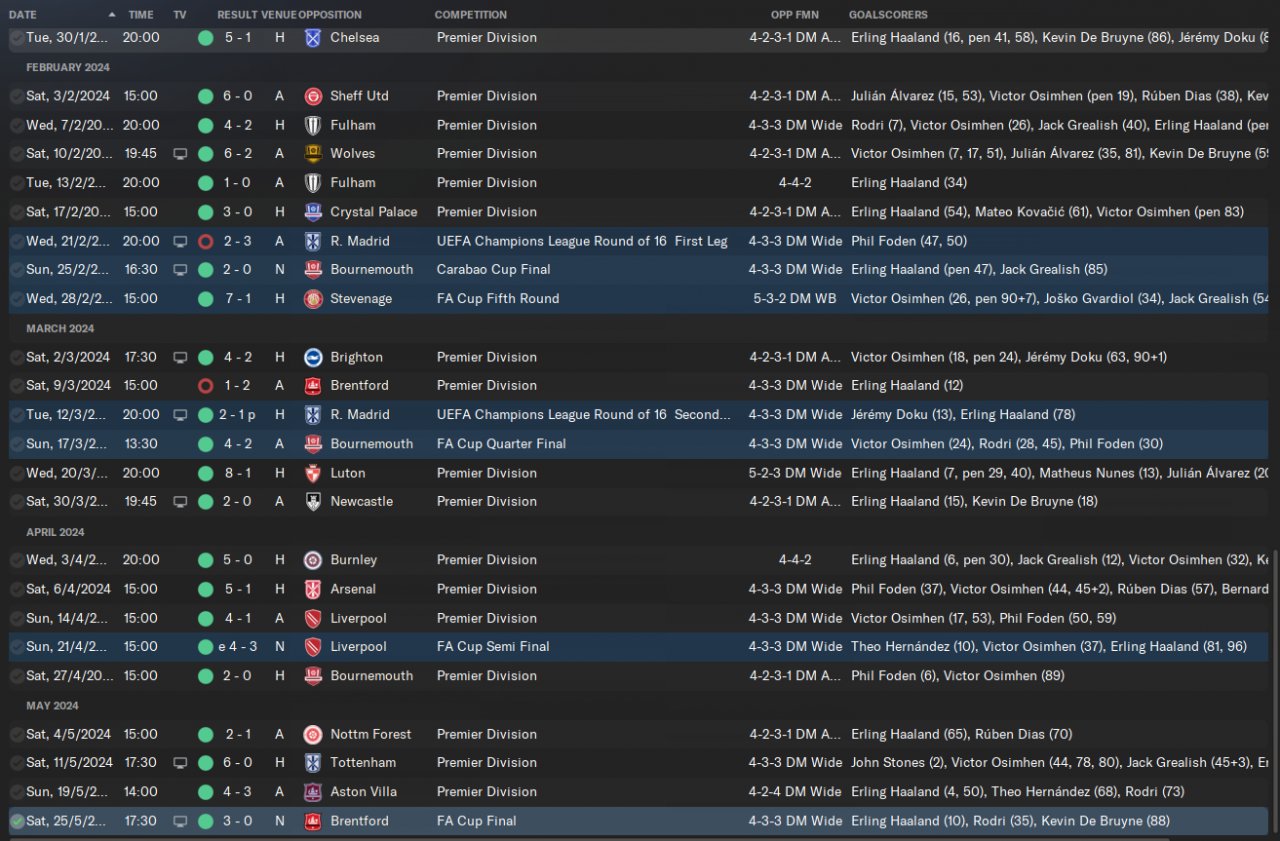Screen dimensions: 1280x841
Task: Open the Crystal Palace opposition link
Action: click(374, 212)
